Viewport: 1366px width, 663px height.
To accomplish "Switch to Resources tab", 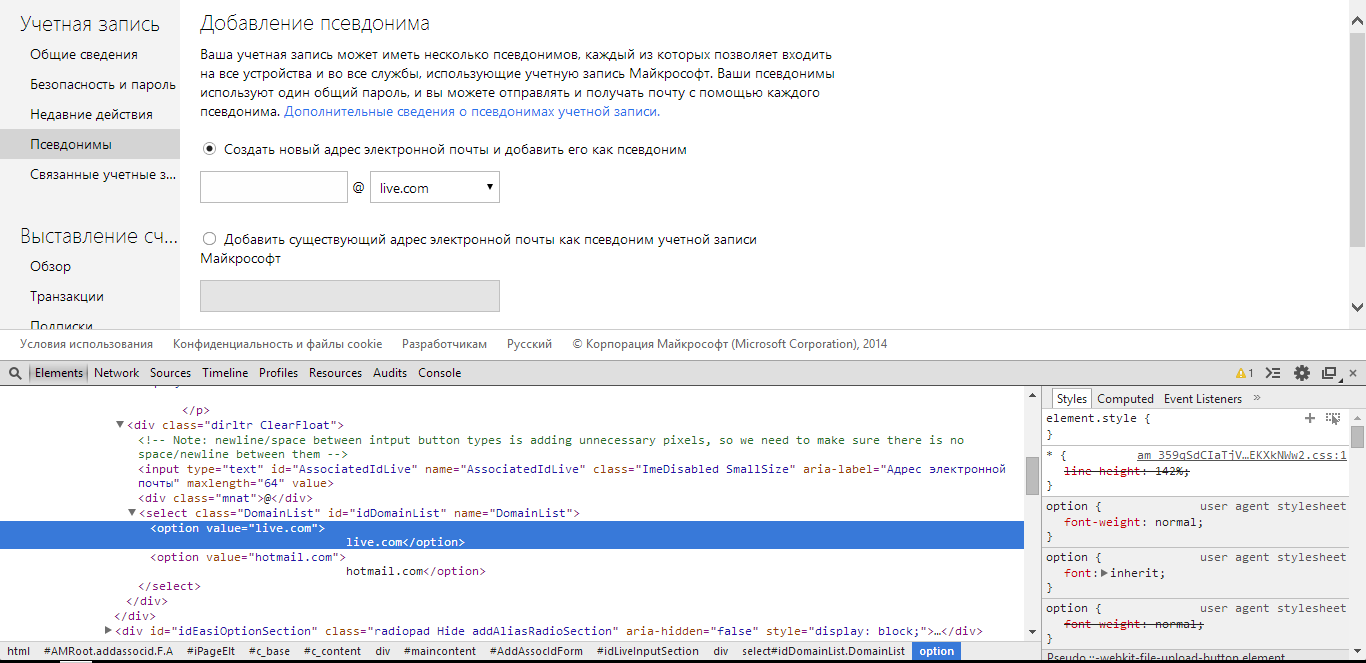I will (x=335, y=373).
